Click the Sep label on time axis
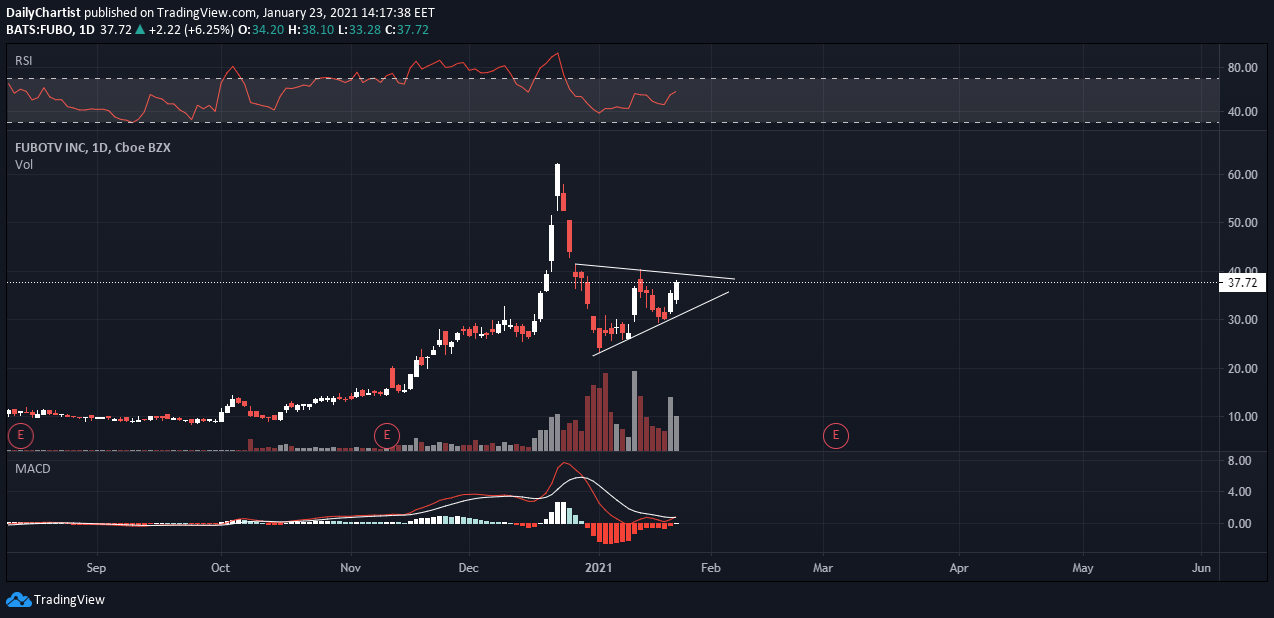The image size is (1274, 618). [x=96, y=568]
